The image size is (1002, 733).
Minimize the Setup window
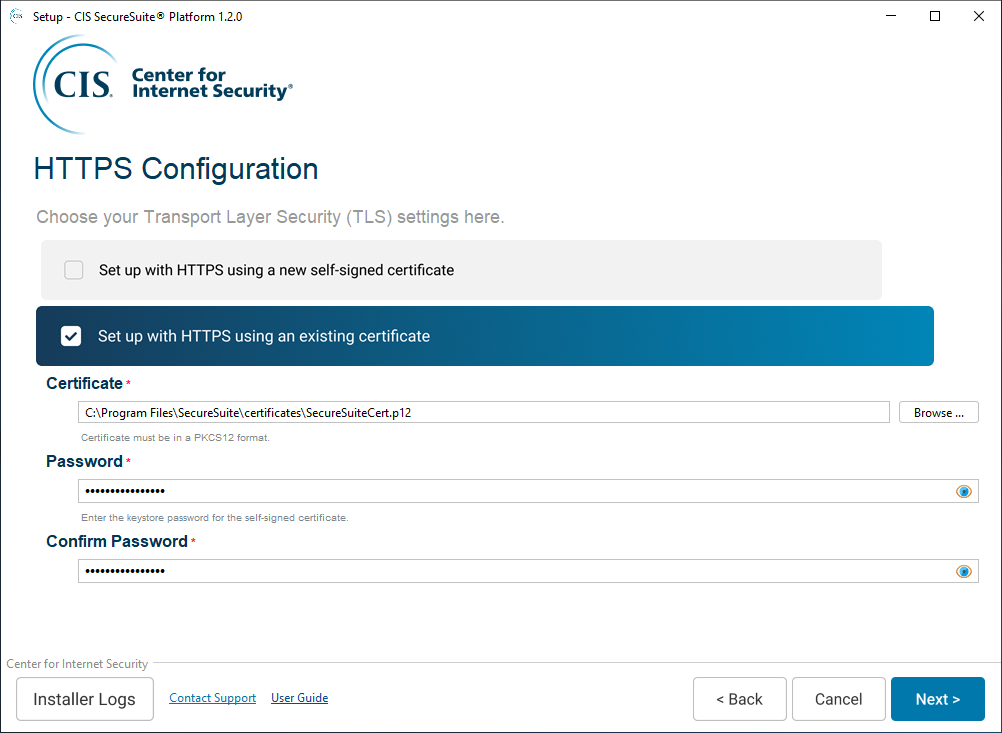[x=891, y=16]
